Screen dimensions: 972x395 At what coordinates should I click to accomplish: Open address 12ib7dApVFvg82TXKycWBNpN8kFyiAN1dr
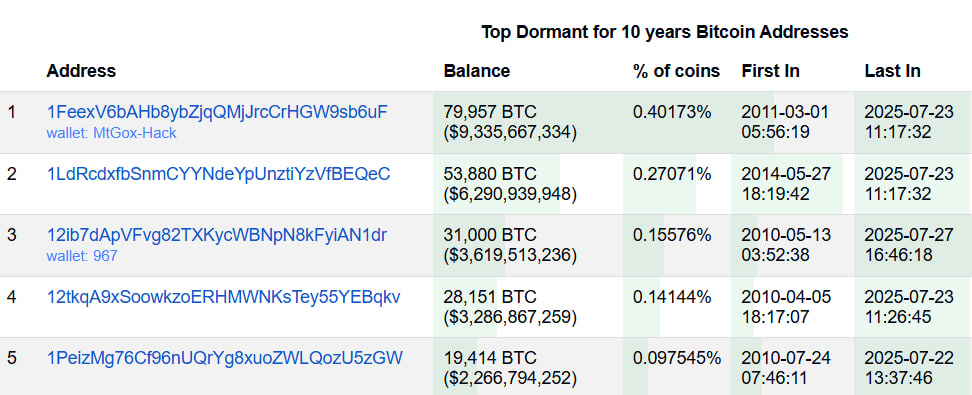click(217, 235)
